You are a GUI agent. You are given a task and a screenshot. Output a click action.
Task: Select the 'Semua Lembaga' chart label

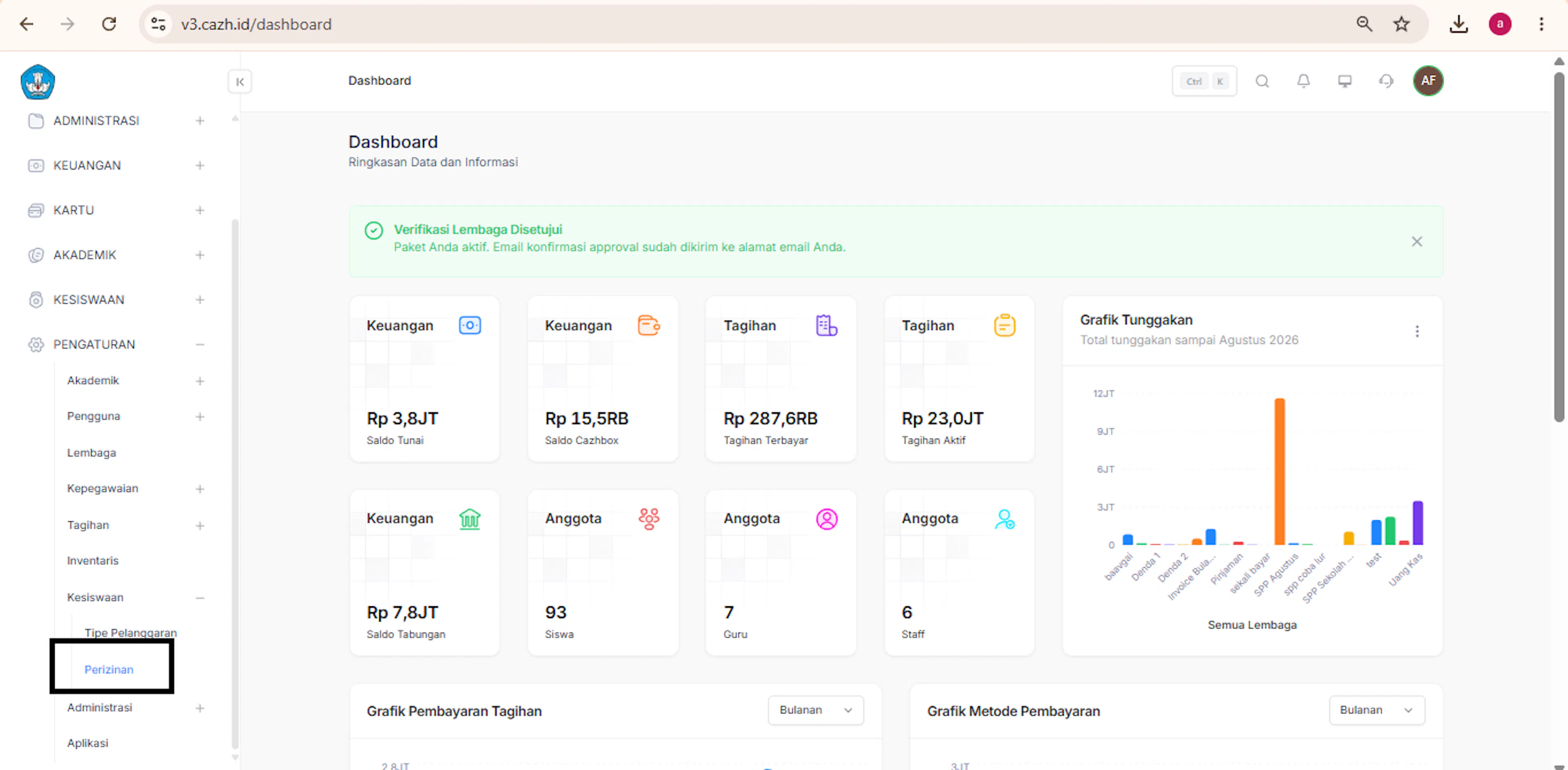coord(1252,625)
